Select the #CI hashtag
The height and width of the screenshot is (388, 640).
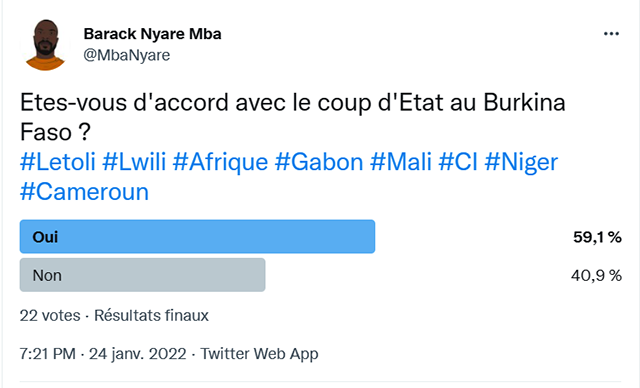pyautogui.click(x=458, y=162)
